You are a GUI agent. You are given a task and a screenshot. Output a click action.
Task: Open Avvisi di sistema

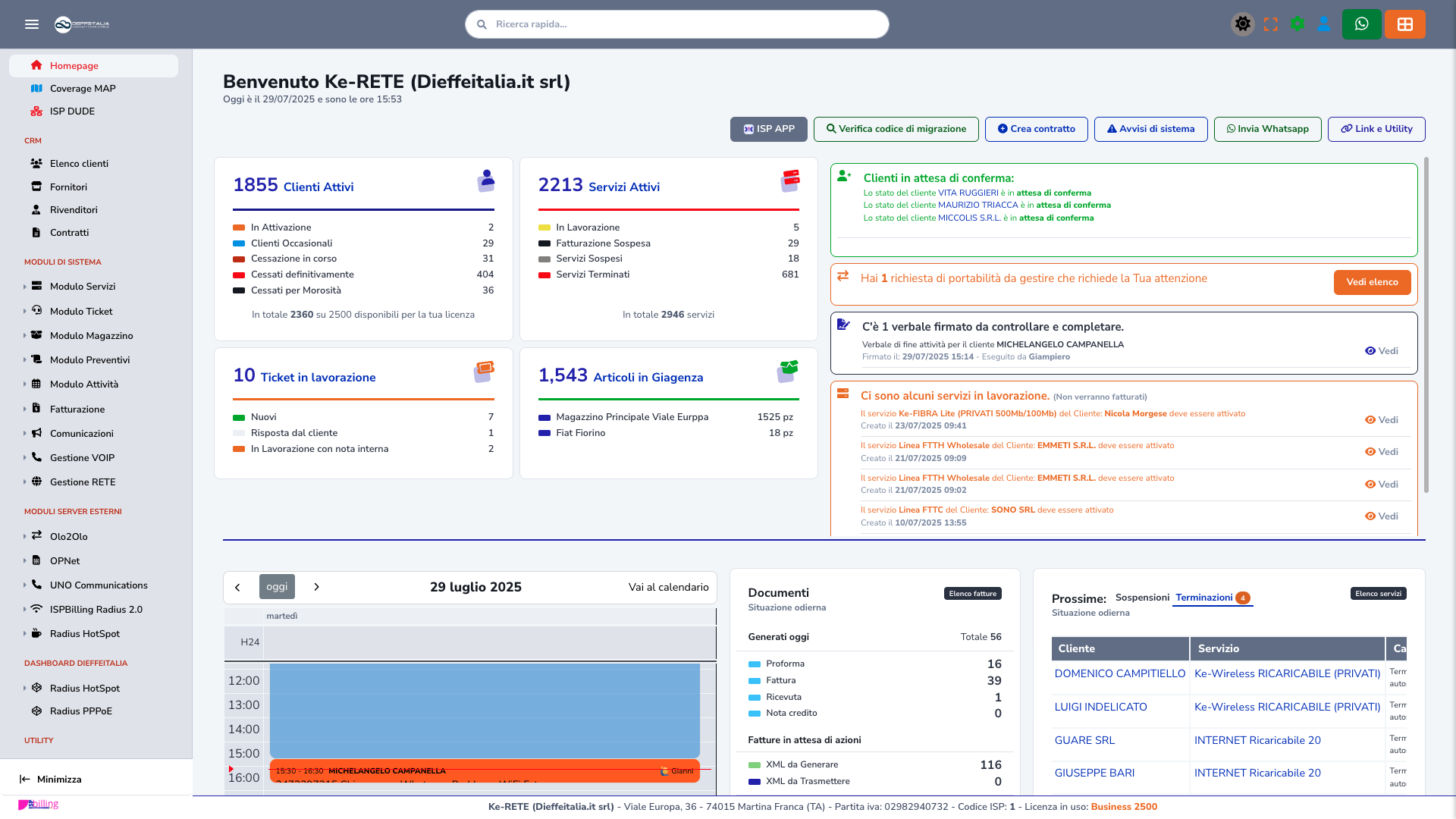(1151, 129)
